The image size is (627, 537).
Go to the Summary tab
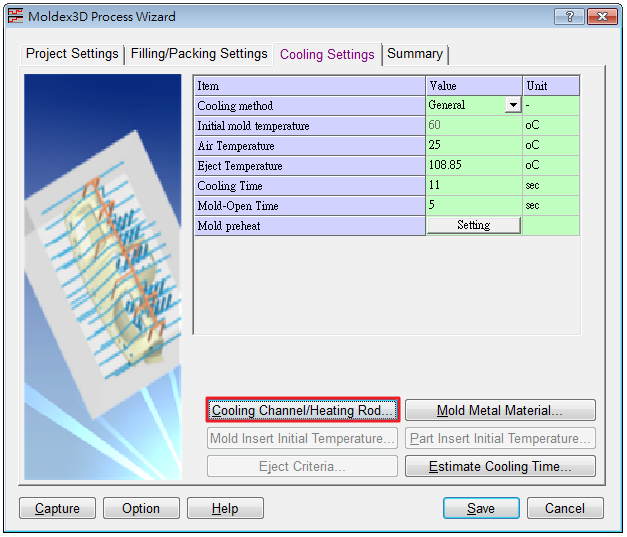point(415,54)
